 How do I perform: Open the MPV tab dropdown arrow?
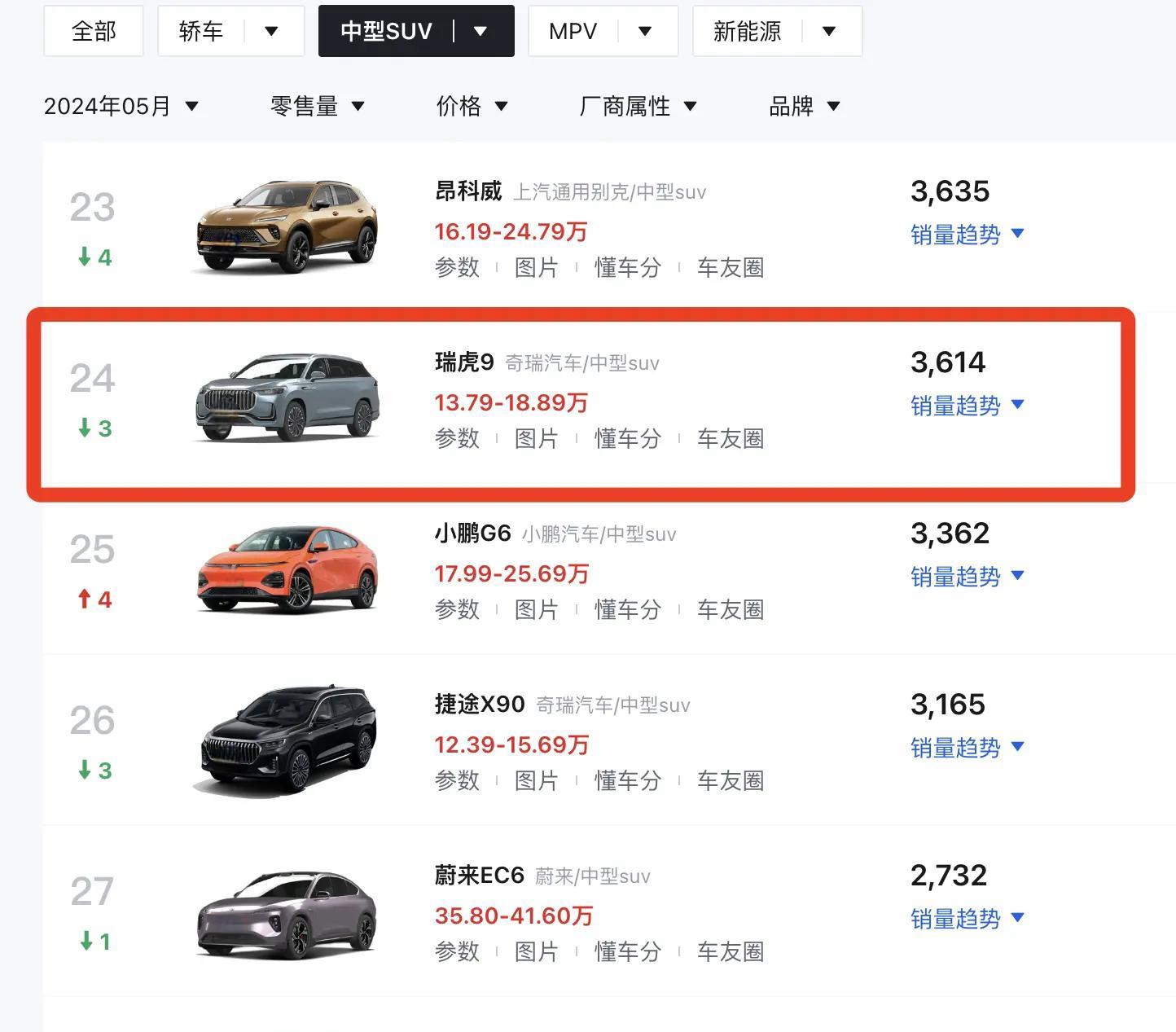tap(645, 31)
